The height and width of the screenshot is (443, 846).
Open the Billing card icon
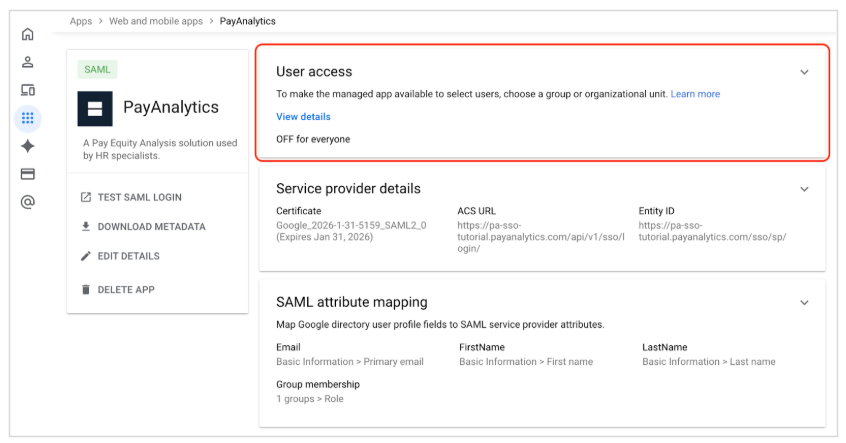[28, 174]
